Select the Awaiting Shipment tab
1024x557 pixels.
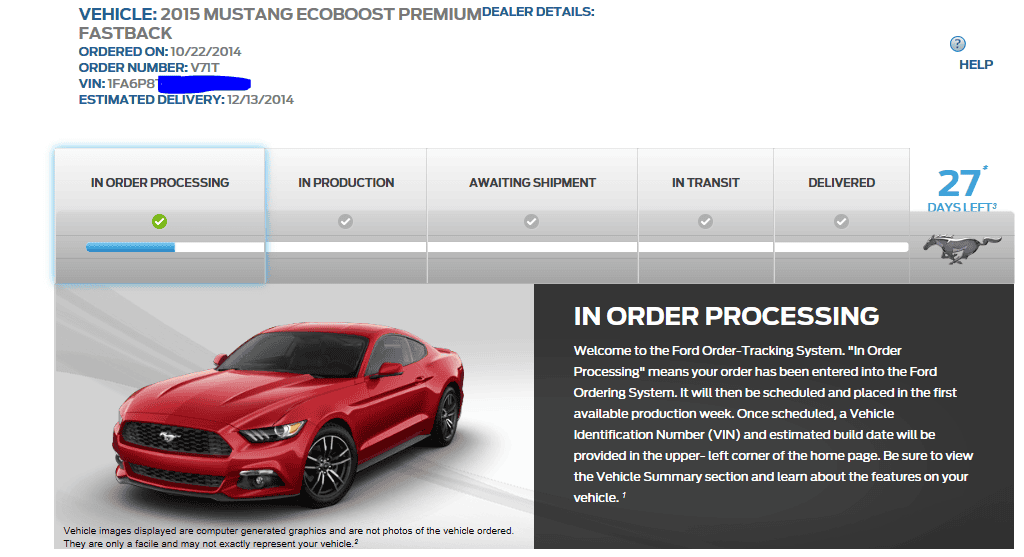[x=532, y=215]
